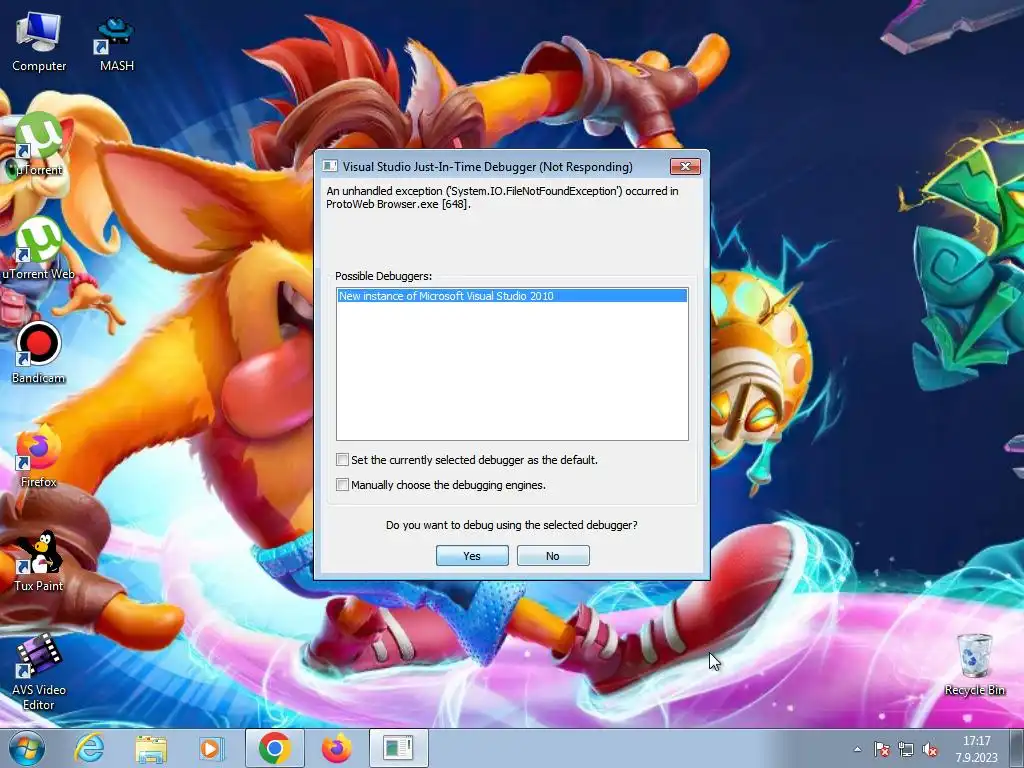The image size is (1024, 768).
Task: Select the AVS Video Editor shortcut
Action: tap(39, 672)
